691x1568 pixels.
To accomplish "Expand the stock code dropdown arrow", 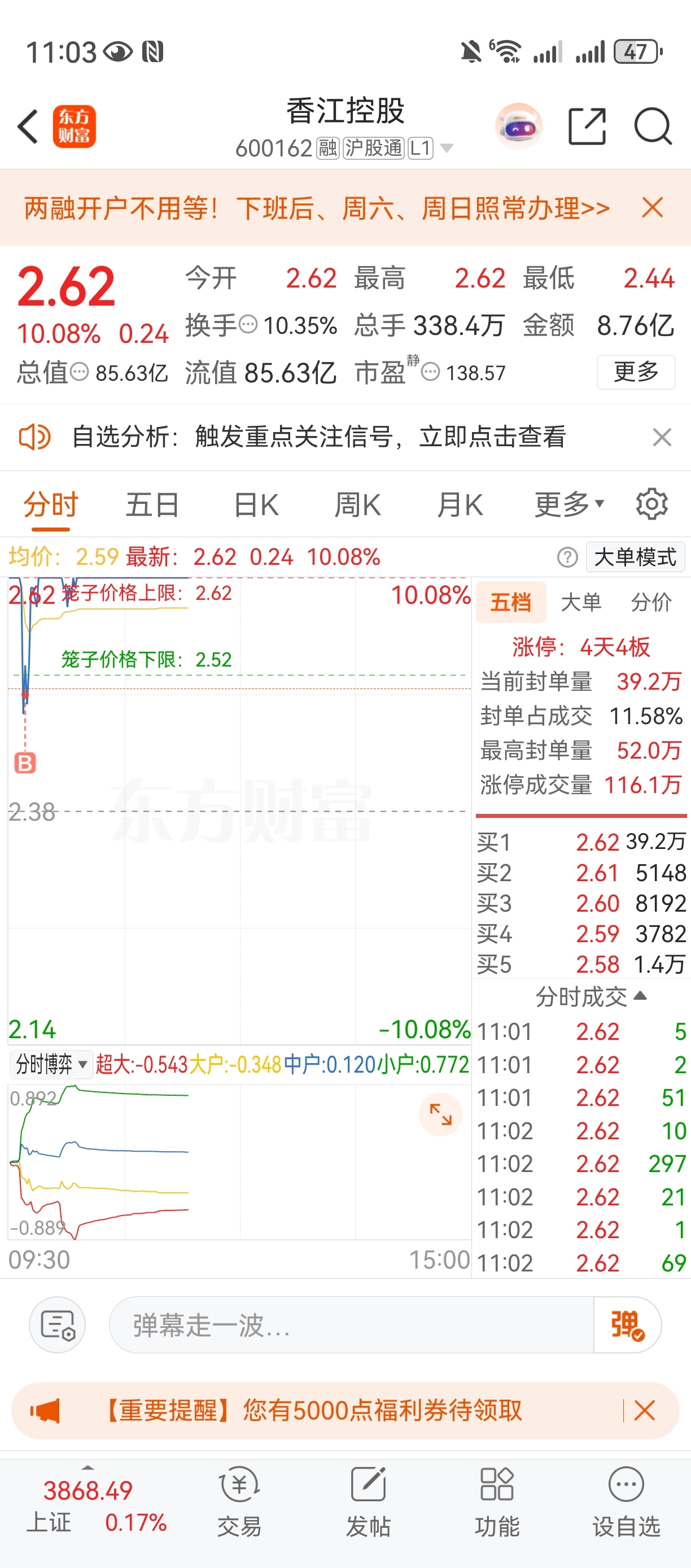I will click(447, 148).
